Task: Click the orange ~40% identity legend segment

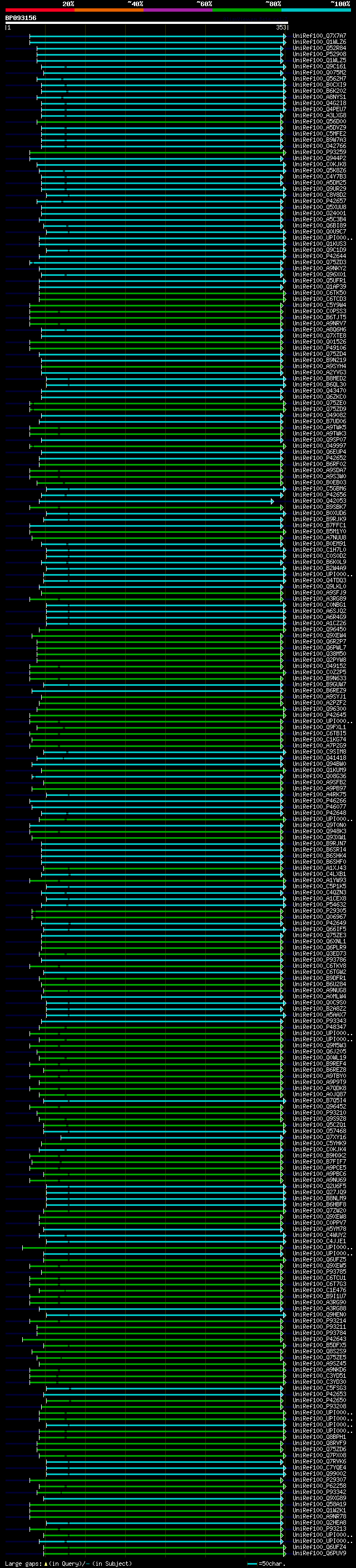Action: [x=109, y=10]
